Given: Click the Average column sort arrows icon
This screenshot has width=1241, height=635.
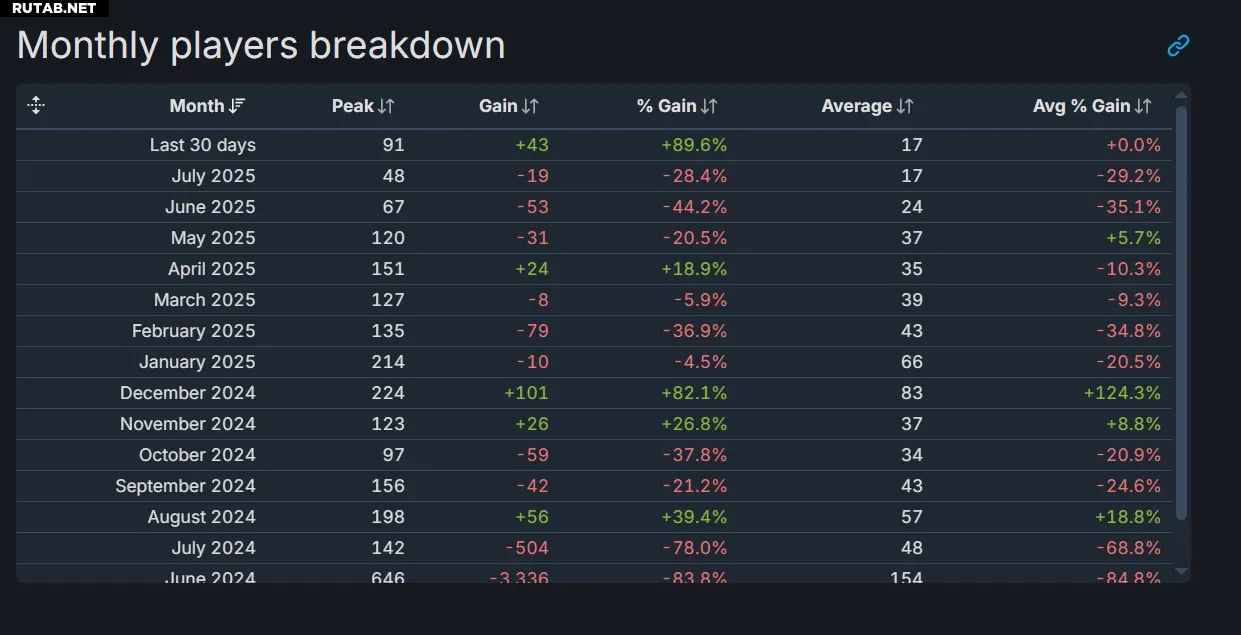Looking at the screenshot, I should click(905, 106).
